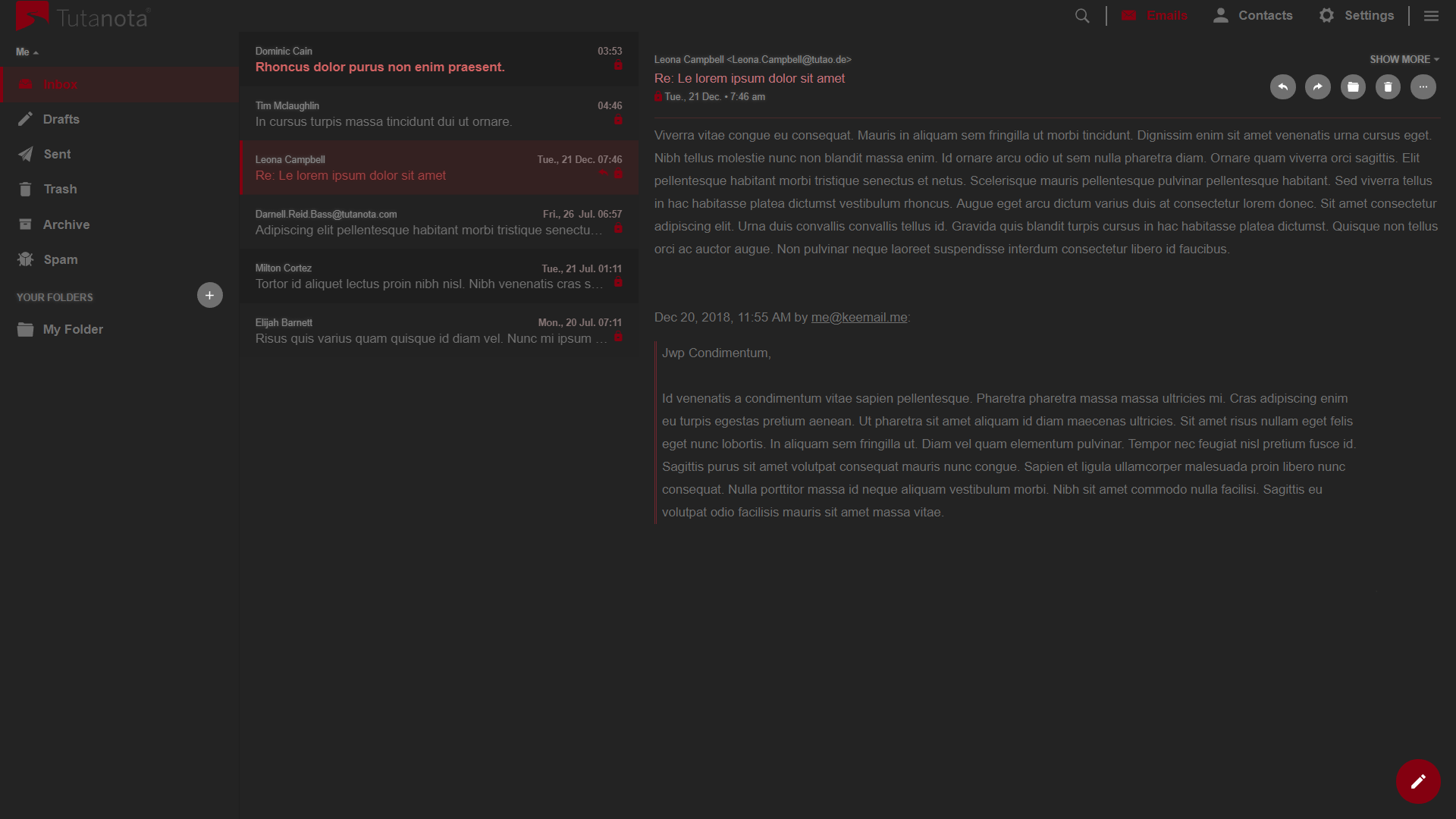Open more actions for the email
Viewport: 1456px width, 819px height.
[1423, 86]
